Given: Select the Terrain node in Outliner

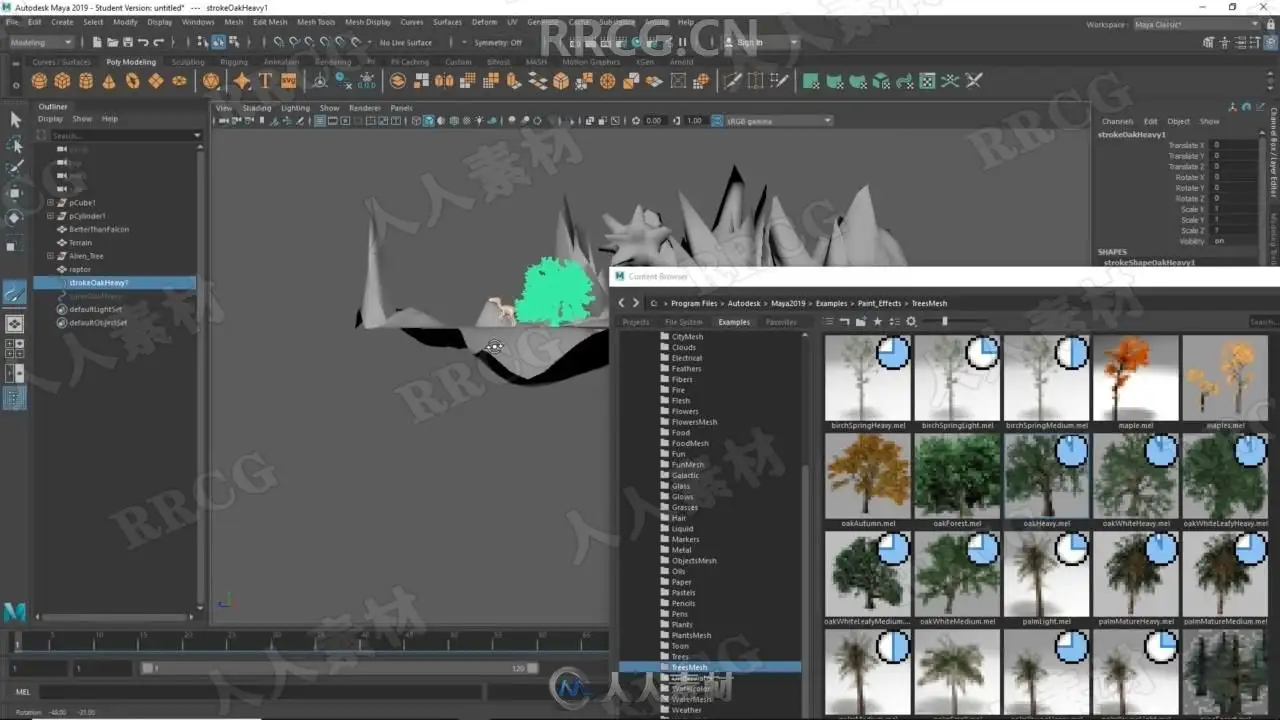Looking at the screenshot, I should (x=80, y=243).
